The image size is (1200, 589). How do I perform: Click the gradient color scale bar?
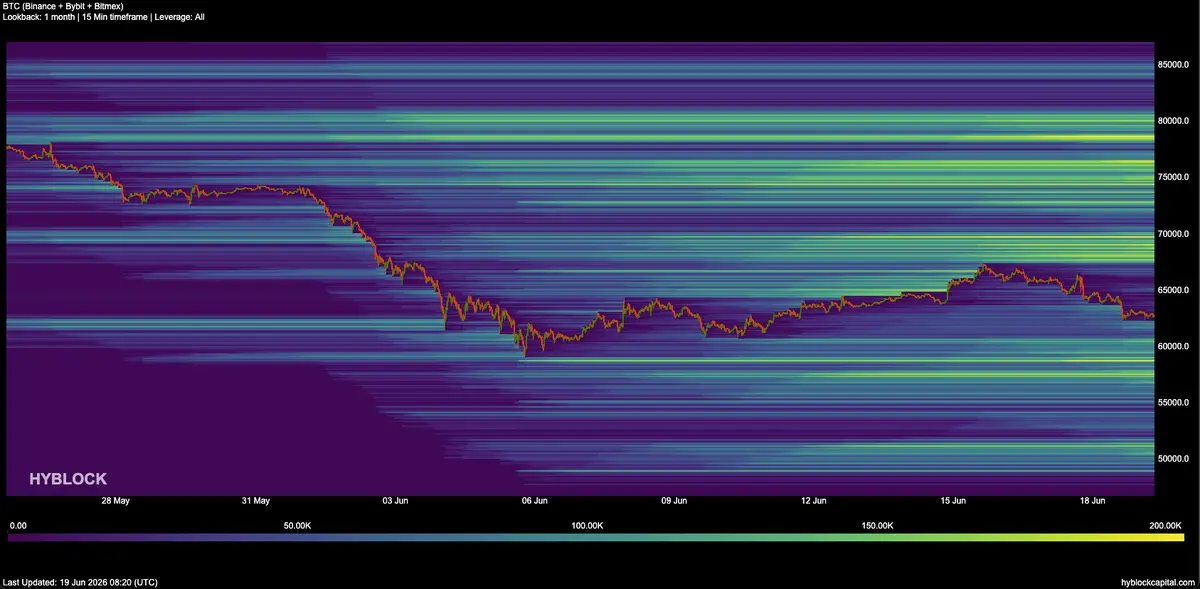click(595, 538)
